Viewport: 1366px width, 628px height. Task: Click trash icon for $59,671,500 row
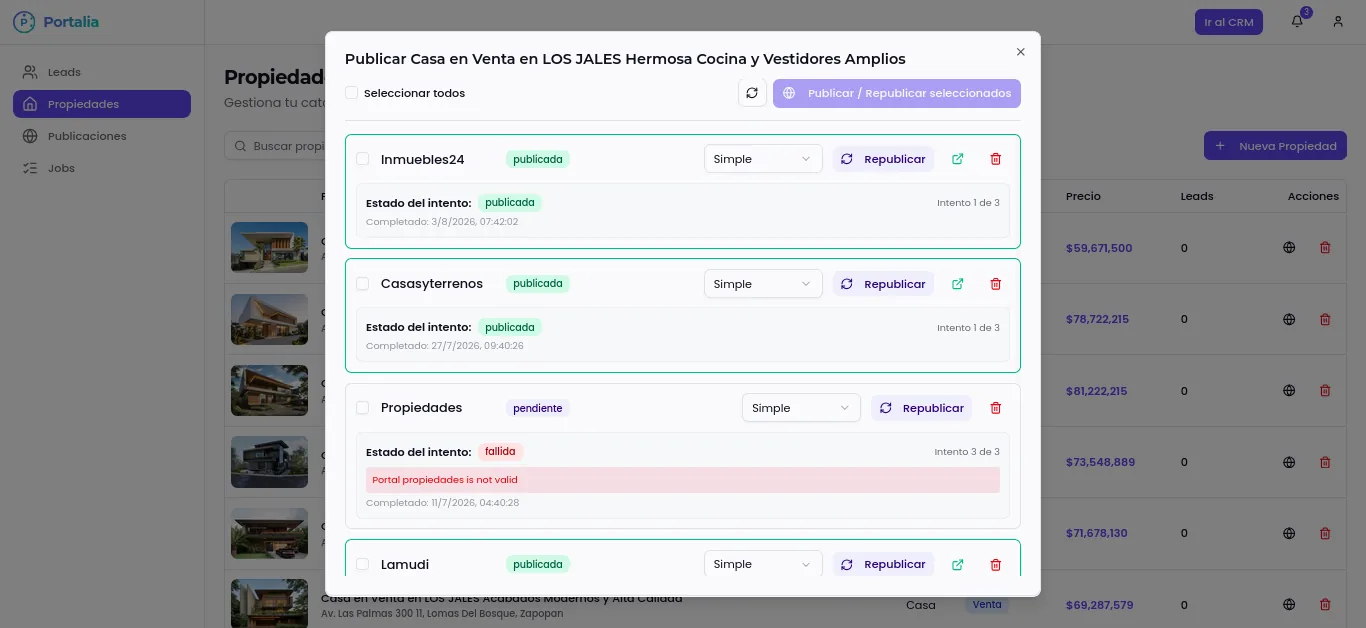coord(1325,248)
